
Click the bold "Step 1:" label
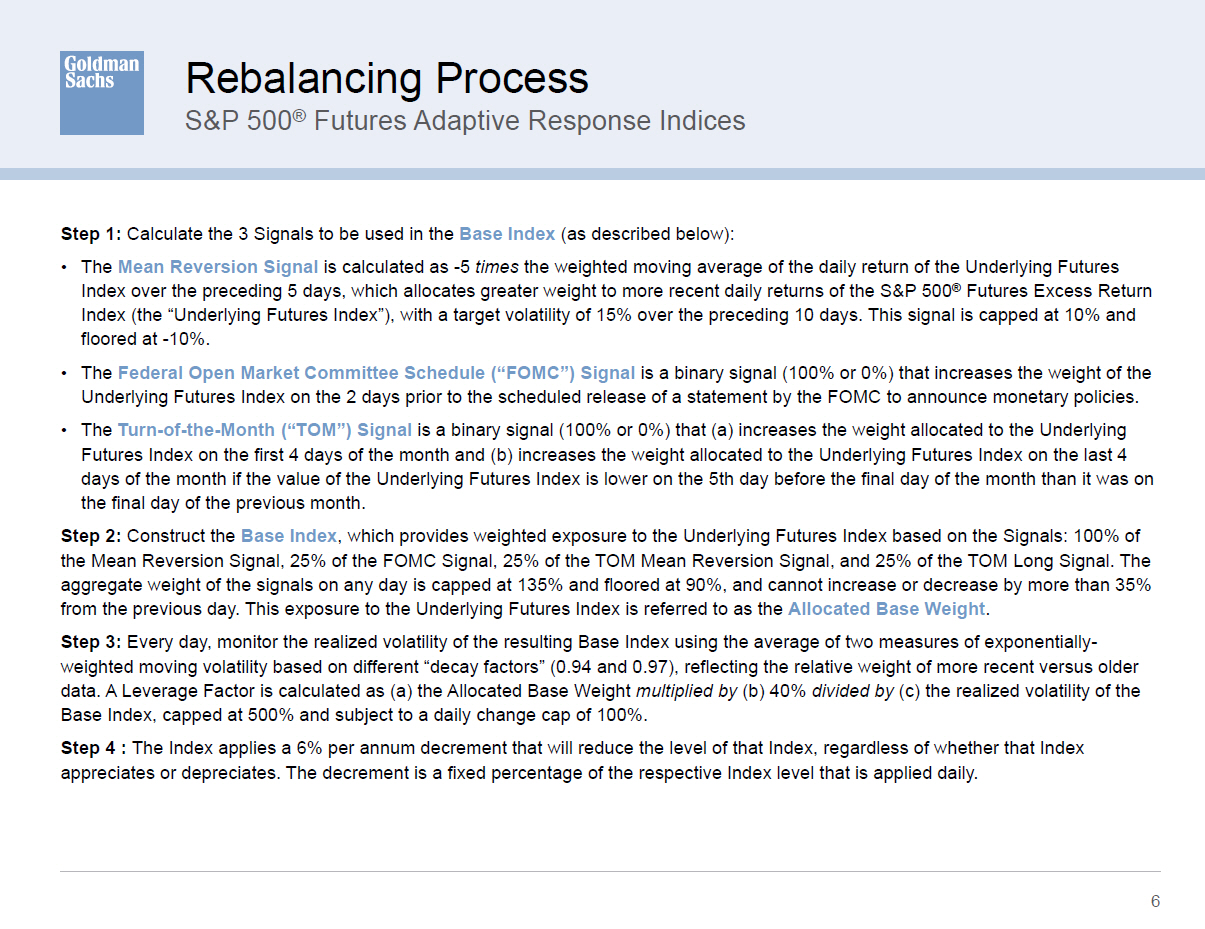[x=91, y=234]
